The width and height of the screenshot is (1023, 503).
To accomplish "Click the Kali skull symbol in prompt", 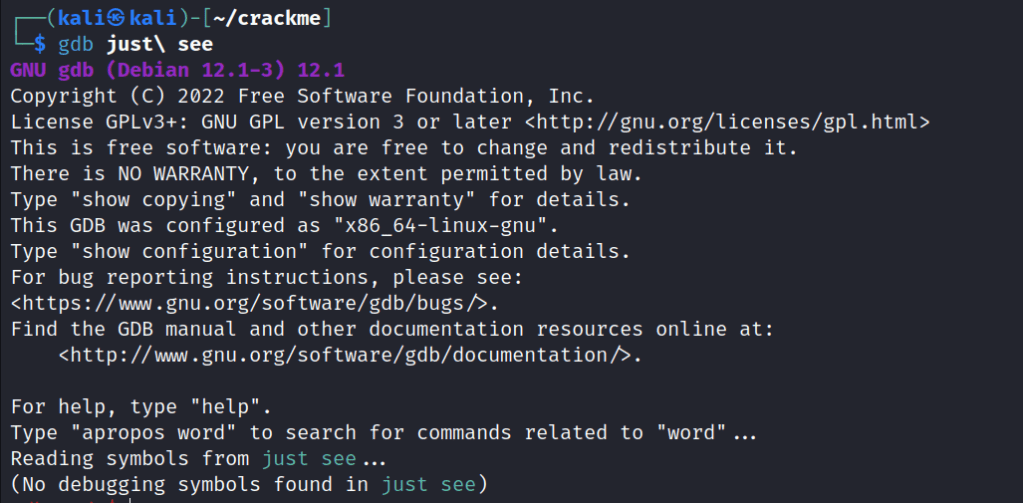I will tap(115, 18).
